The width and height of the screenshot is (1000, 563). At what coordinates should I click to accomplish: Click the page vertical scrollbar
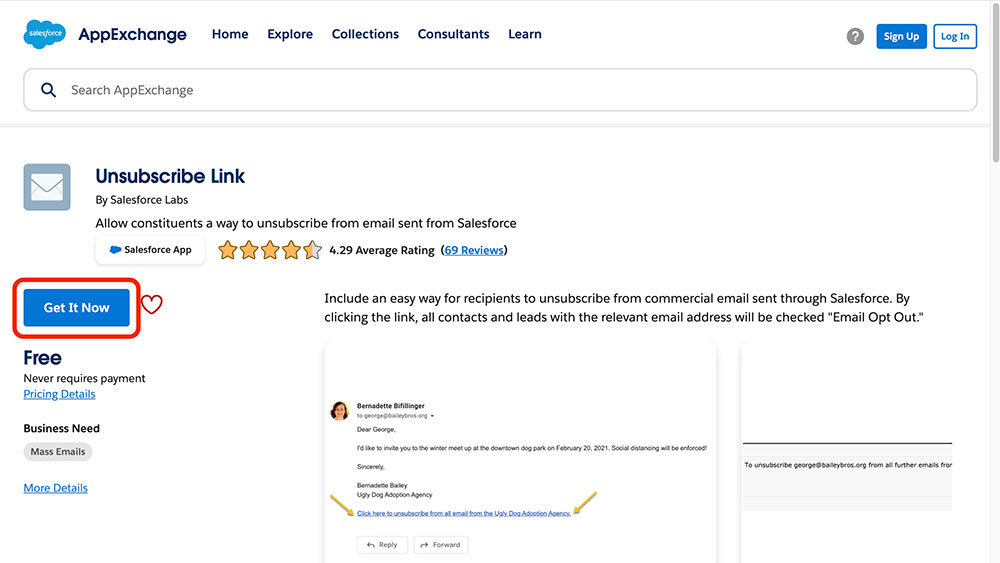pos(995,83)
